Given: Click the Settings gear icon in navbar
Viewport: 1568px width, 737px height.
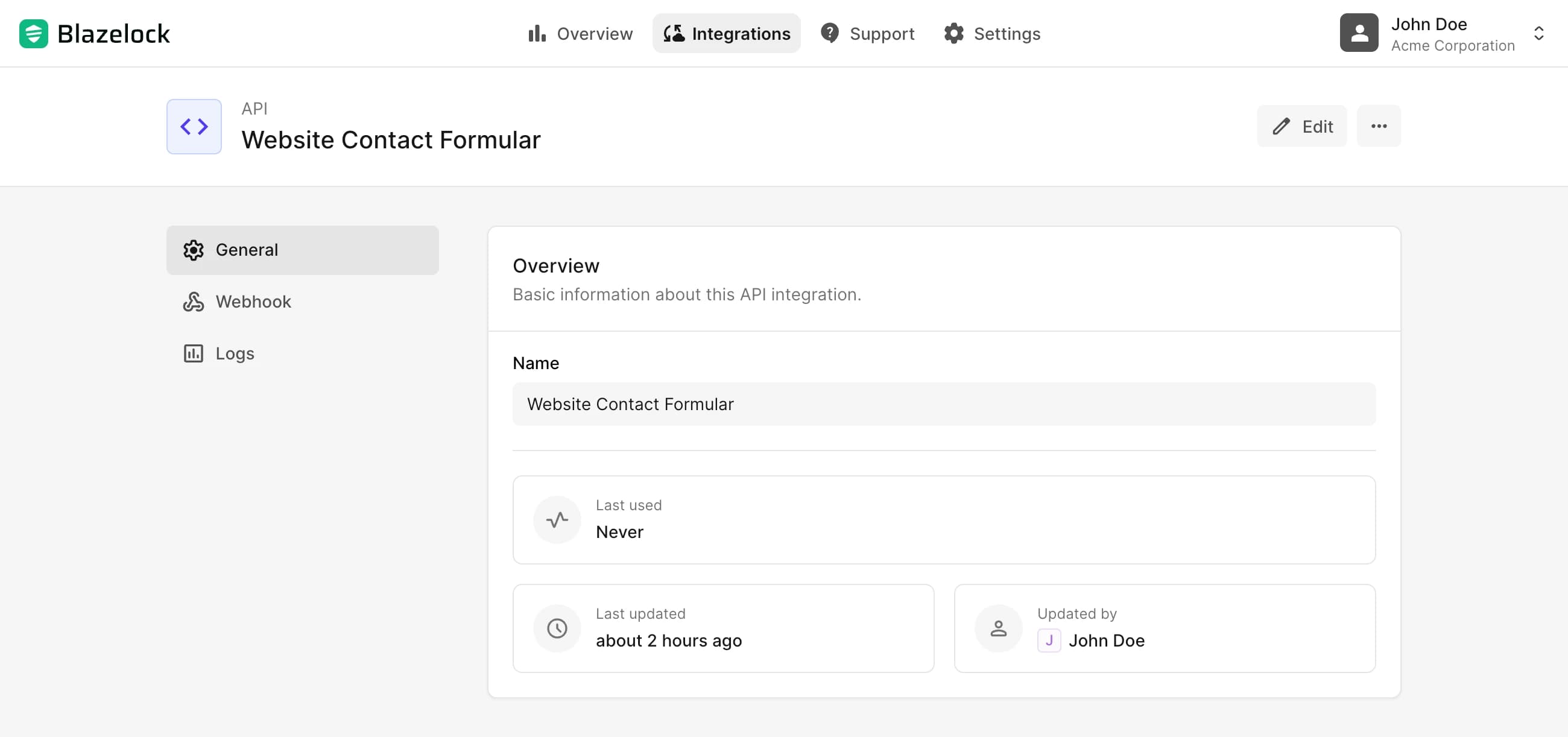Looking at the screenshot, I should click(x=954, y=33).
